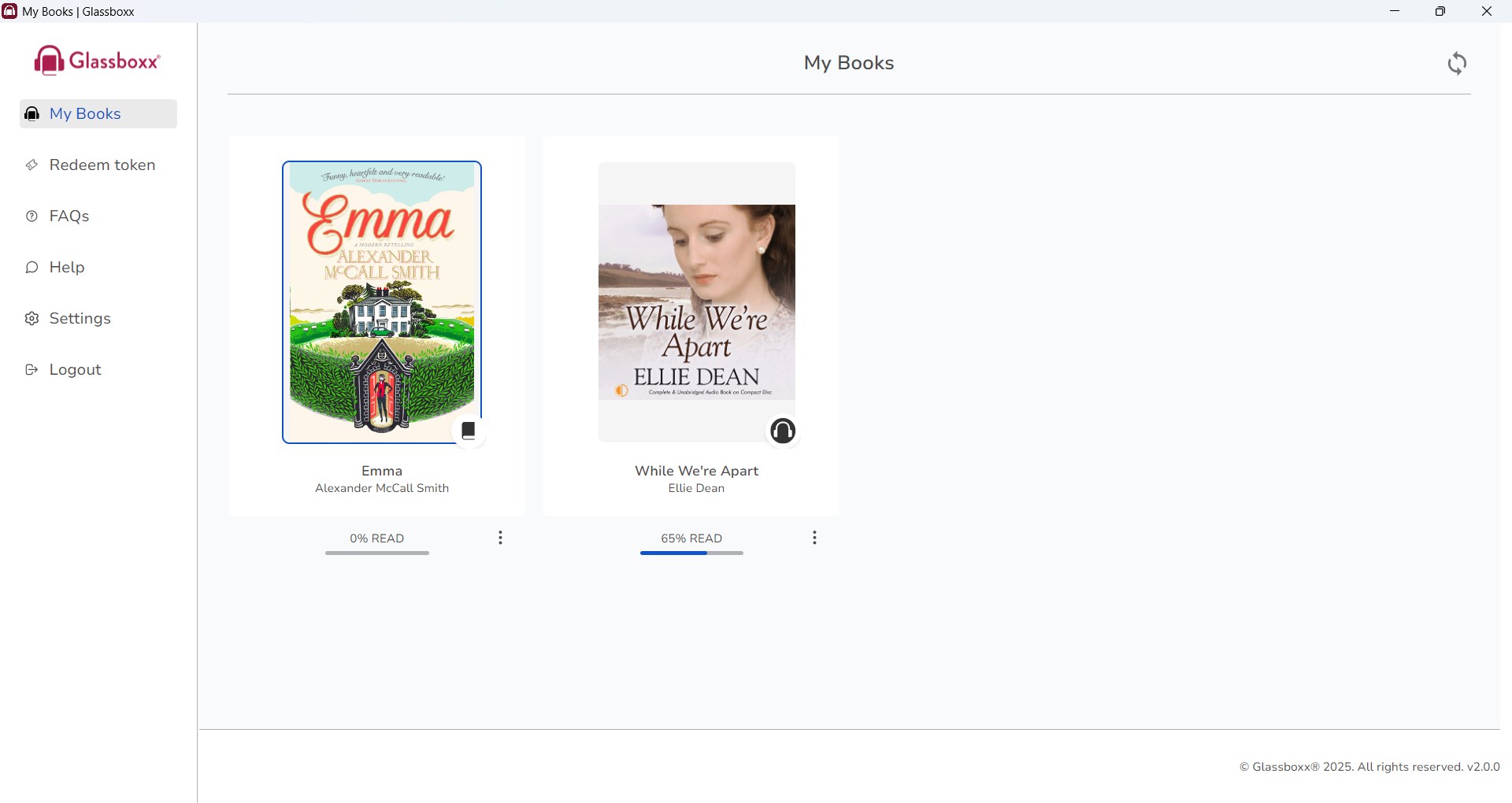Click the Logout arrow icon
Screen dimensions: 1512x803
(31, 370)
